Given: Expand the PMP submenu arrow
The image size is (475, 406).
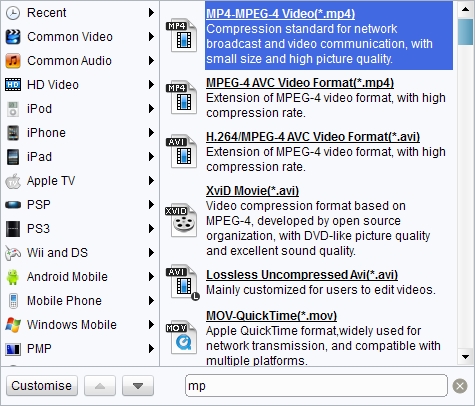Looking at the screenshot, I should 151,349.
